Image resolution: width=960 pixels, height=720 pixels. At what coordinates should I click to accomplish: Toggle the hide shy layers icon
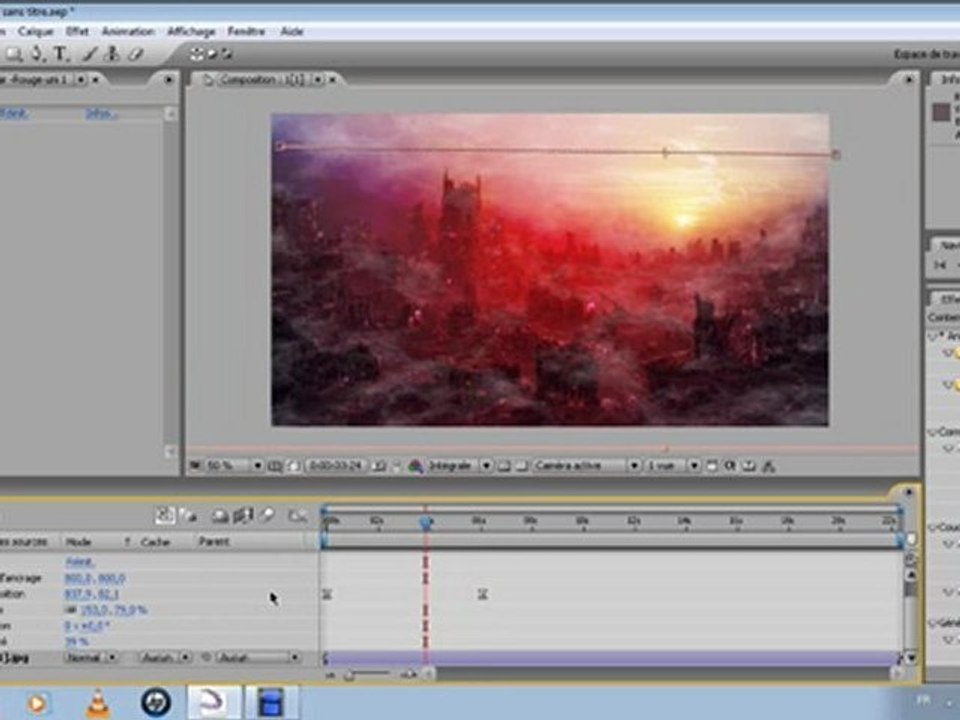click(x=219, y=516)
